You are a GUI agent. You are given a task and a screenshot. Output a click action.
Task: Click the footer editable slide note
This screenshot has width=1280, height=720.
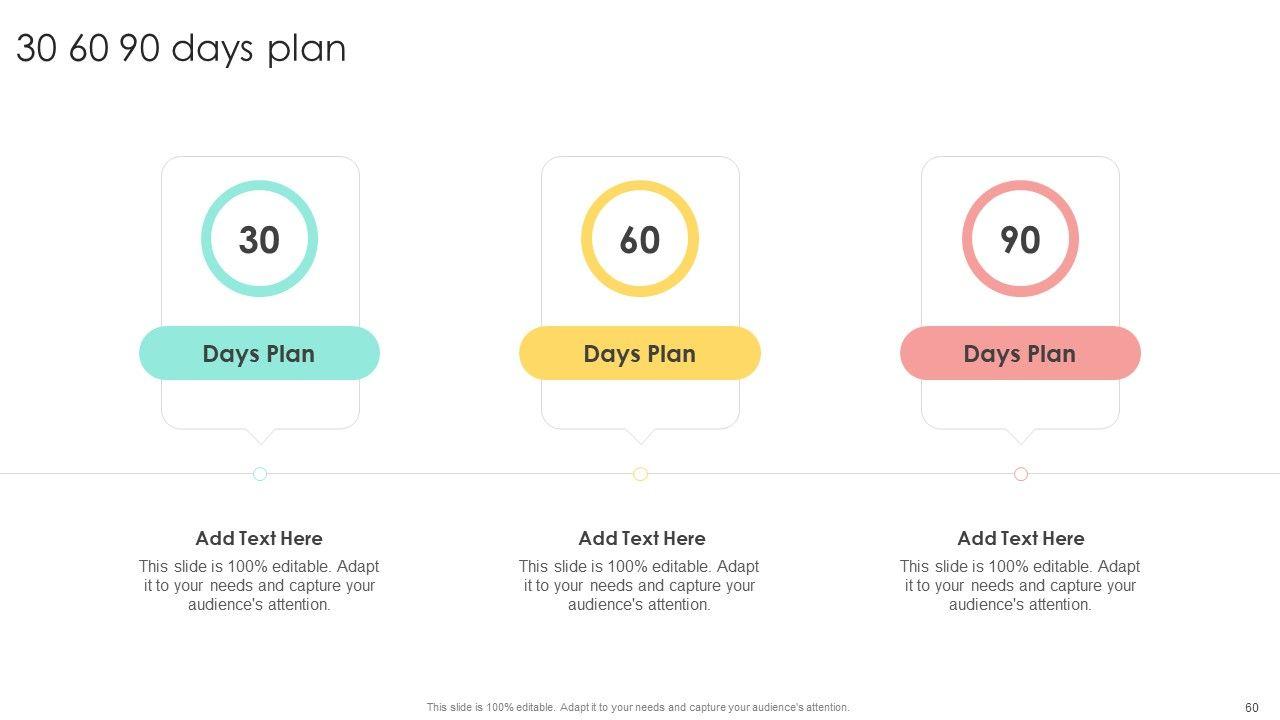tap(638, 707)
